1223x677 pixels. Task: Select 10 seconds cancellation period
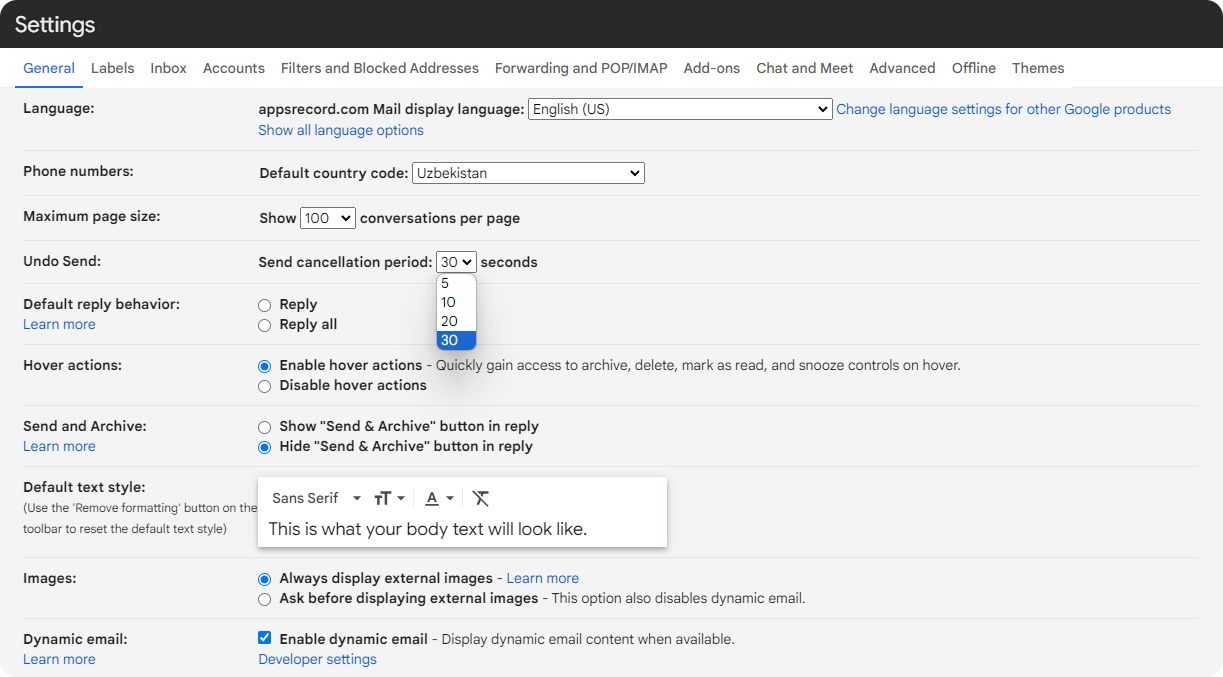point(448,301)
